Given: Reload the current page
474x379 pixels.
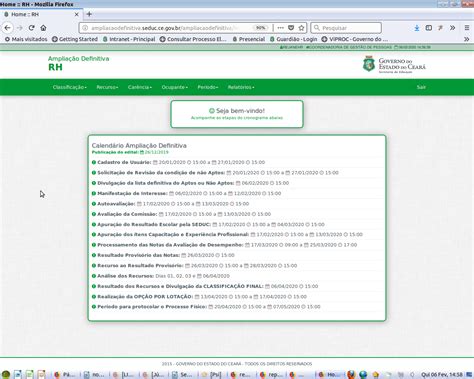Looking at the screenshot, I should [x=32, y=28].
